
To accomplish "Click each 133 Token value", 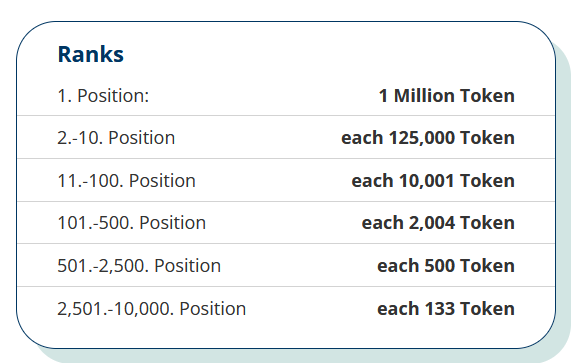I will pos(446,309).
